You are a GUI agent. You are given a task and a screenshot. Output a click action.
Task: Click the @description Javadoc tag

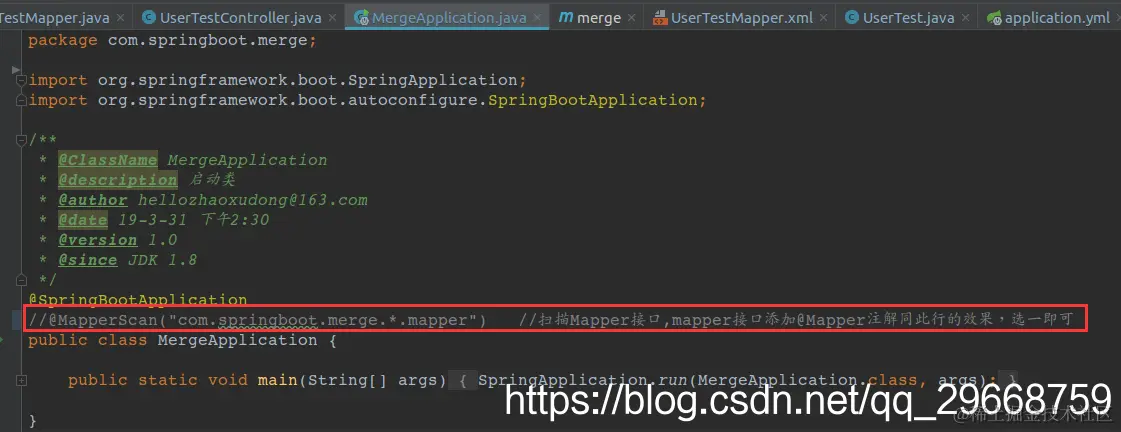pos(117,180)
